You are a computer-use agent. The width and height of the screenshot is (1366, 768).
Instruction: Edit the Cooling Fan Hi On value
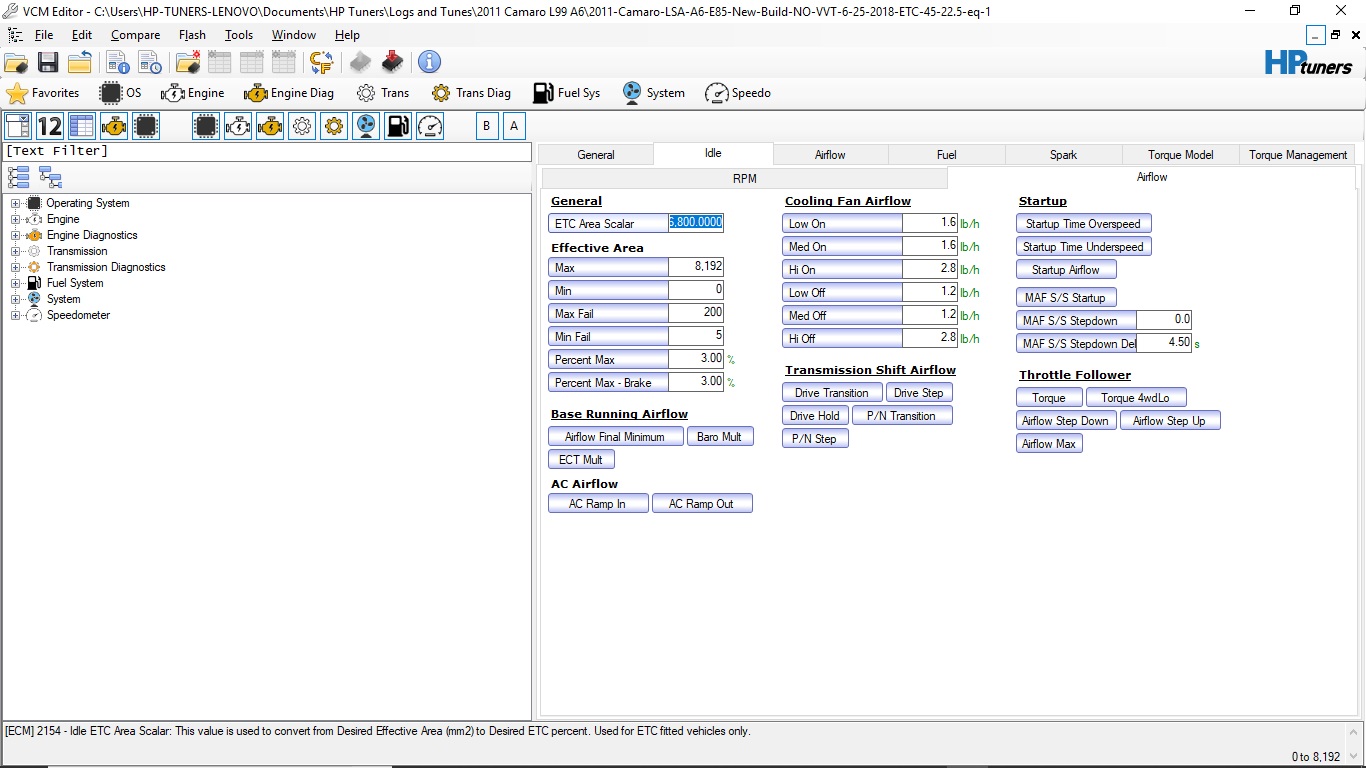click(x=929, y=269)
